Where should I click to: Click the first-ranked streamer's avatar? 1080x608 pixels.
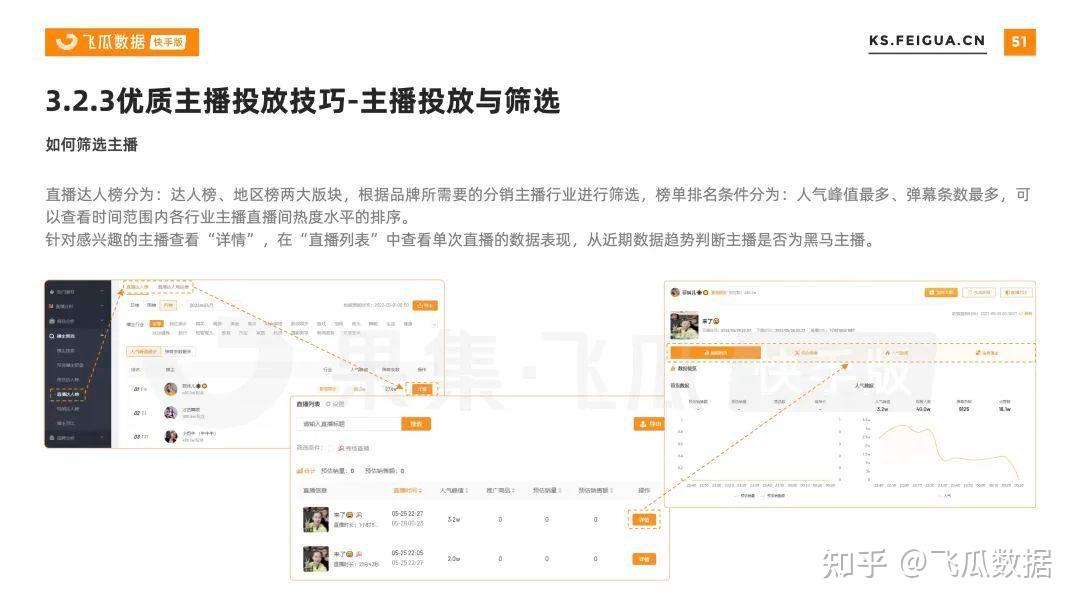(171, 387)
